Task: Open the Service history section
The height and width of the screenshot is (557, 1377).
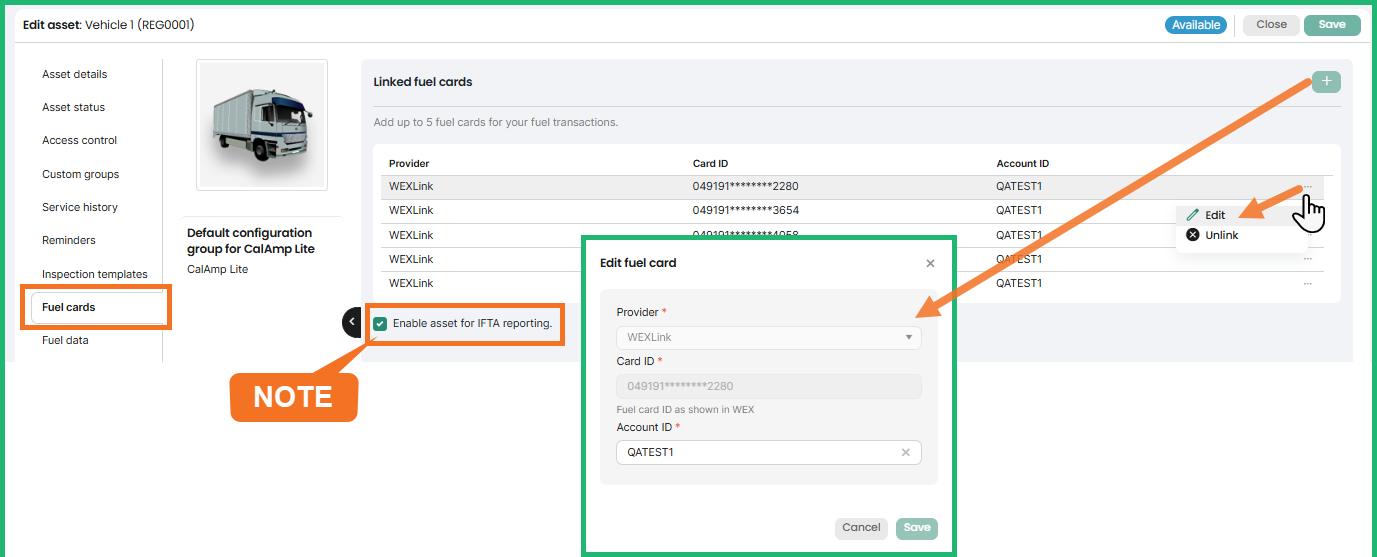Action: tap(80, 208)
